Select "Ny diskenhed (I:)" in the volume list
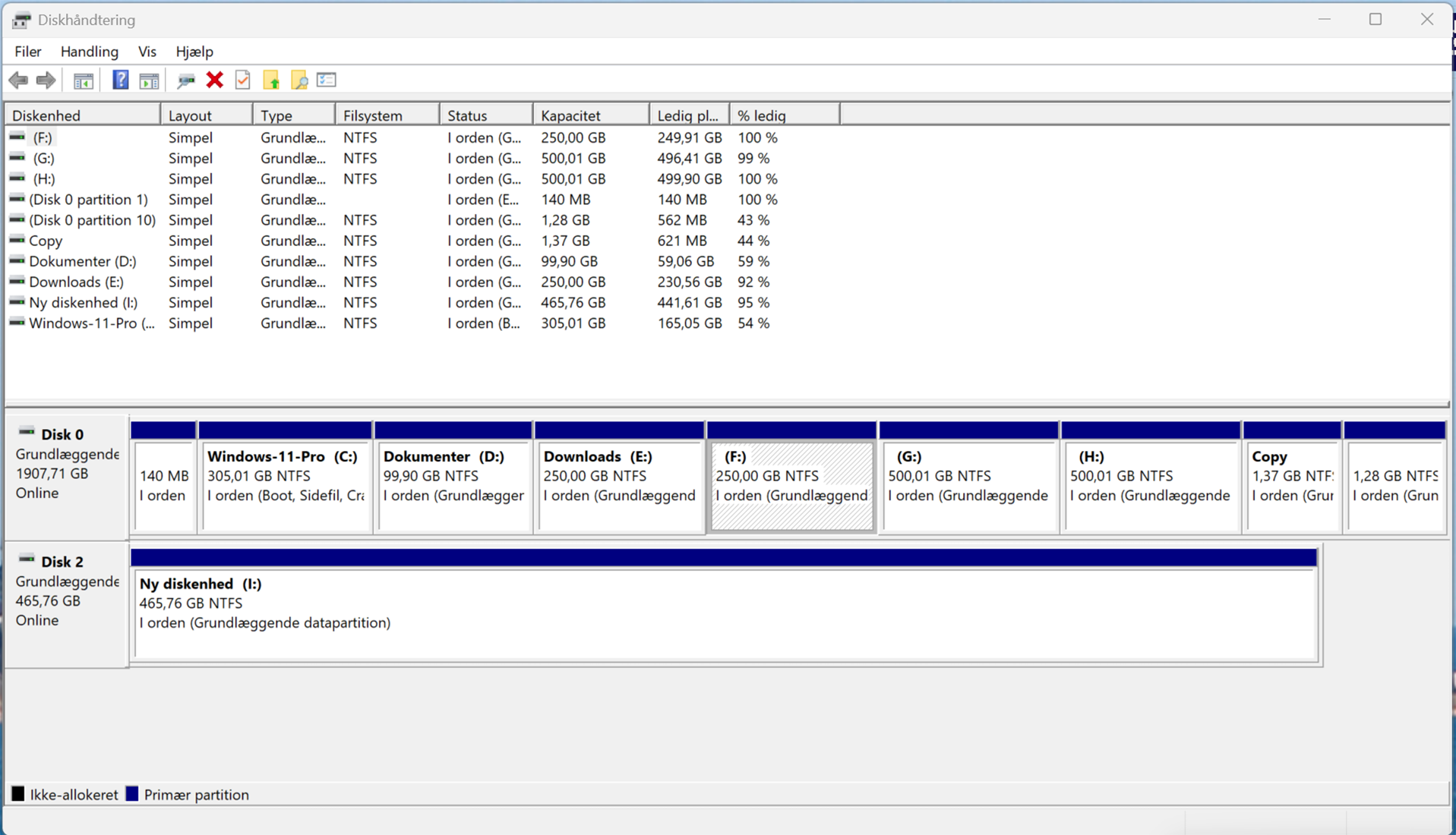 [84, 302]
